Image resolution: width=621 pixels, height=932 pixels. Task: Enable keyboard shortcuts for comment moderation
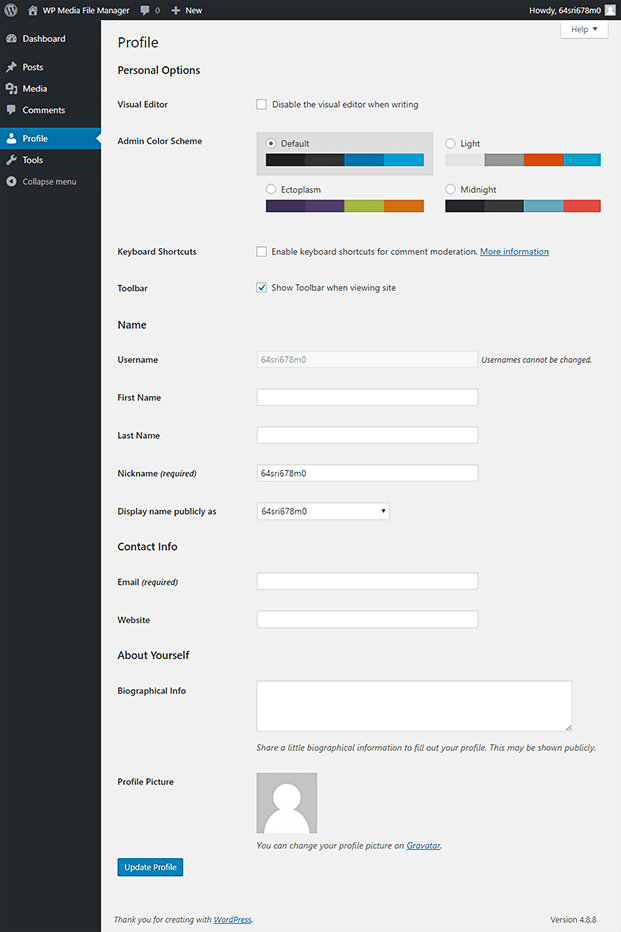coord(261,251)
